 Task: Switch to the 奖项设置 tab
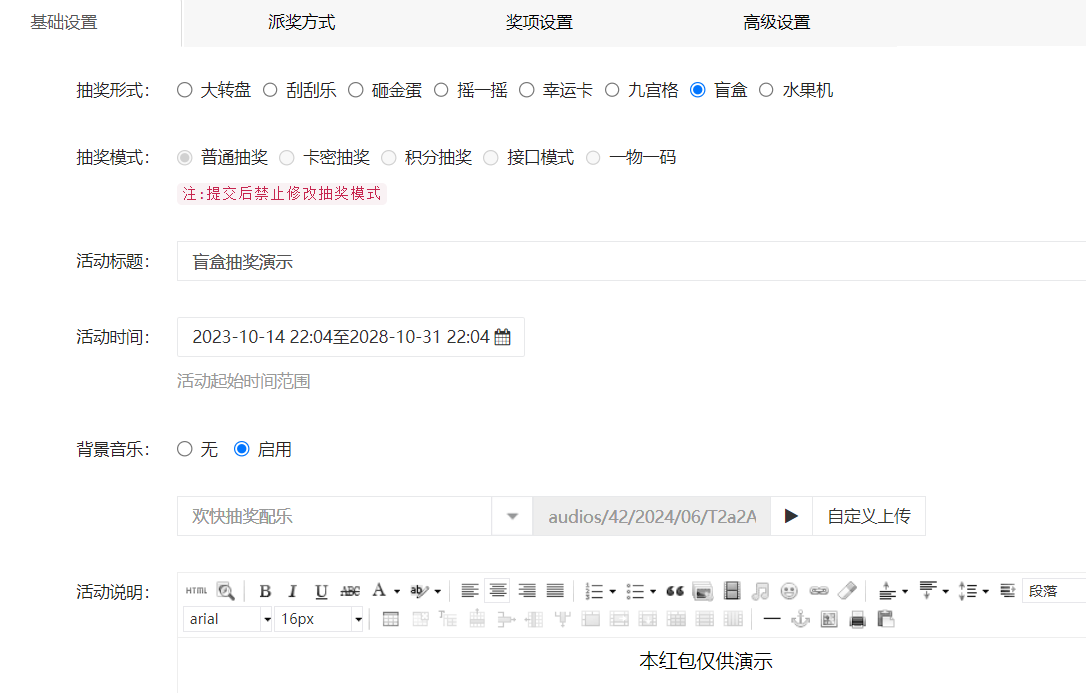tap(539, 23)
